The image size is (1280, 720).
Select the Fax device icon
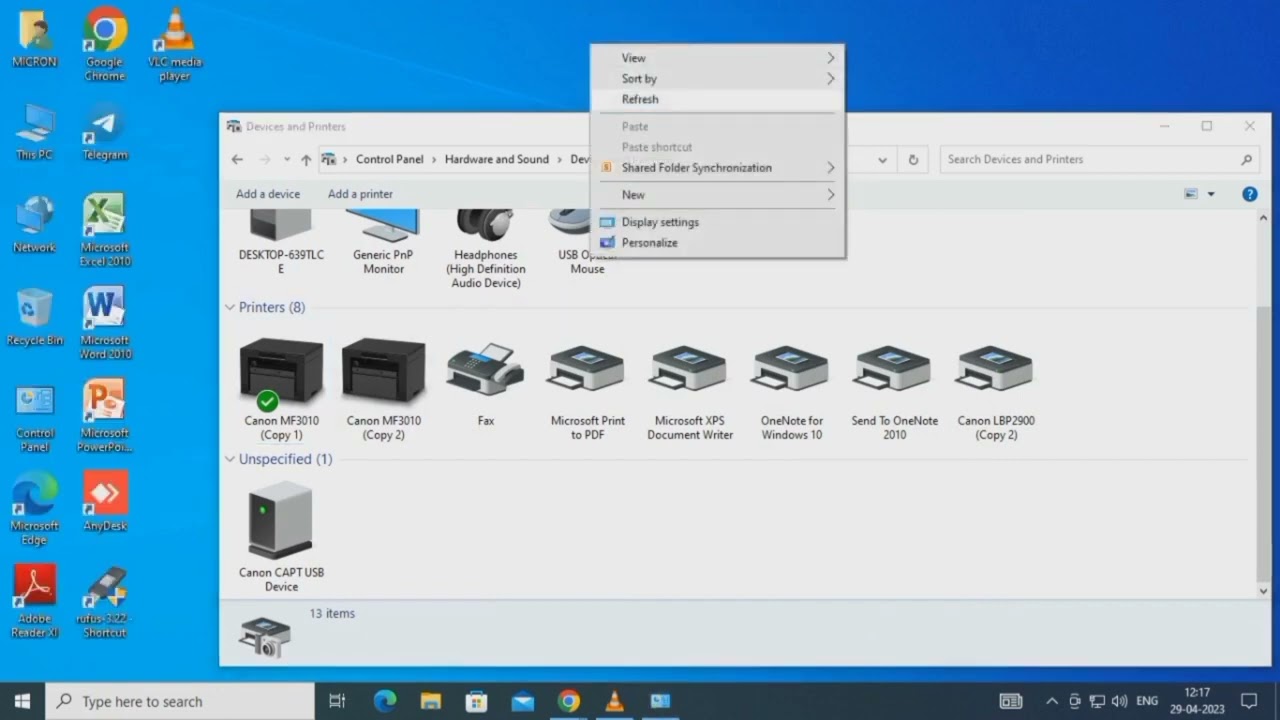click(486, 385)
